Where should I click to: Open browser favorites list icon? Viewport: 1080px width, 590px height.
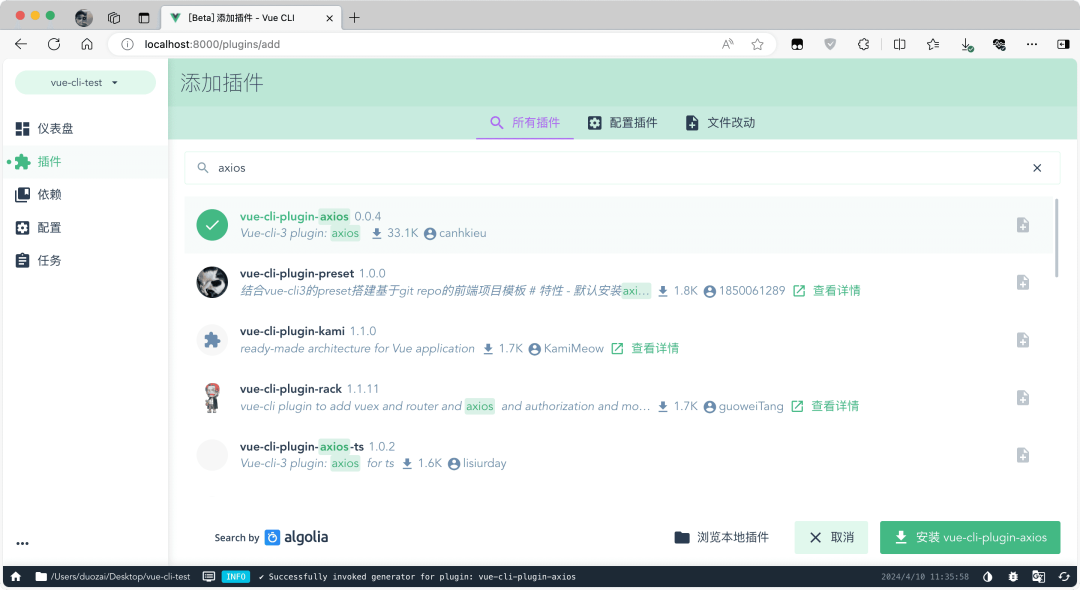(933, 44)
